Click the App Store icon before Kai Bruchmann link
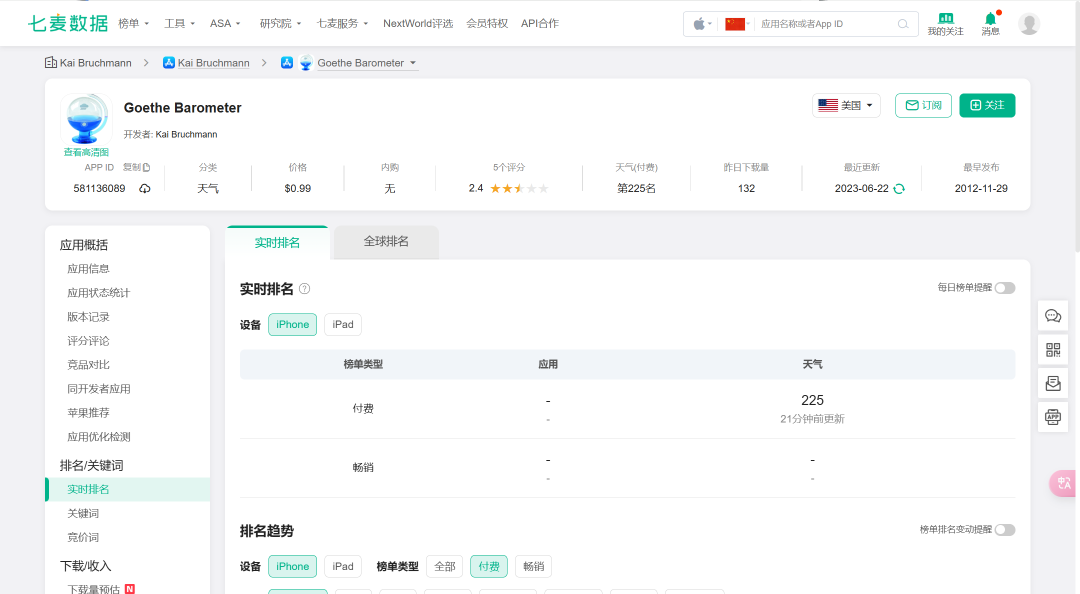 pyautogui.click(x=169, y=63)
